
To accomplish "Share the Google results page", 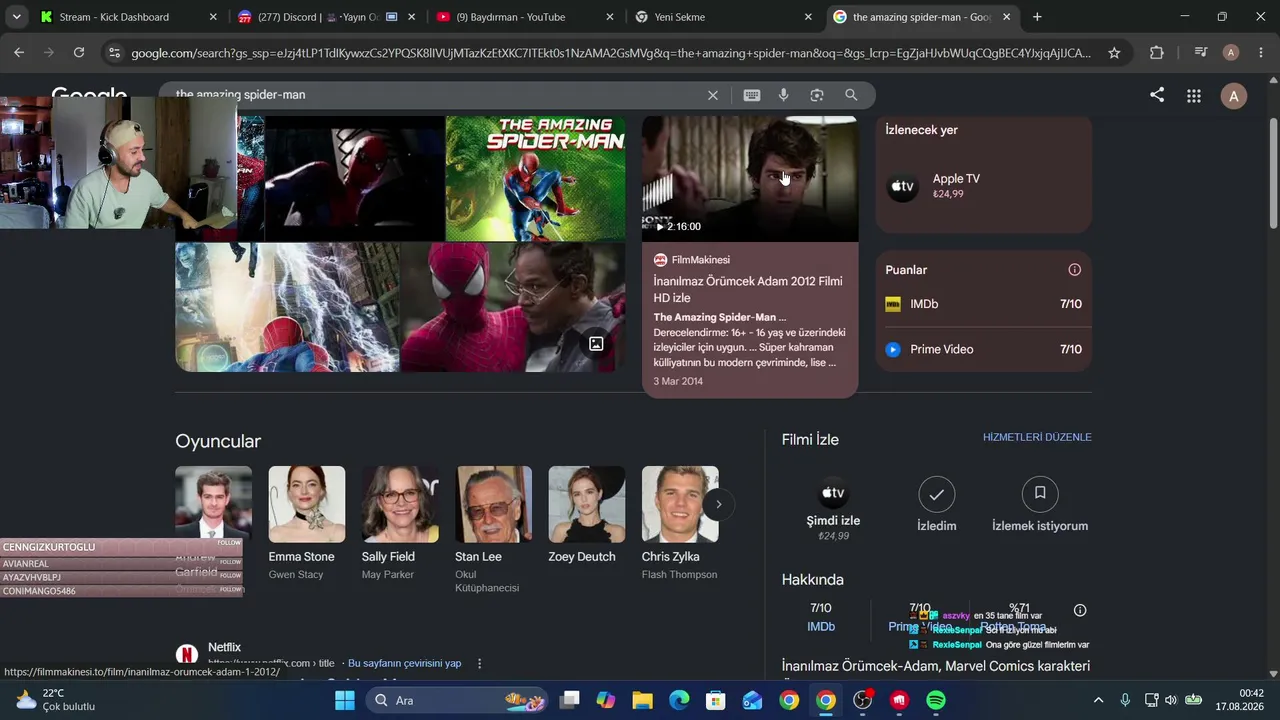I will point(1157,95).
